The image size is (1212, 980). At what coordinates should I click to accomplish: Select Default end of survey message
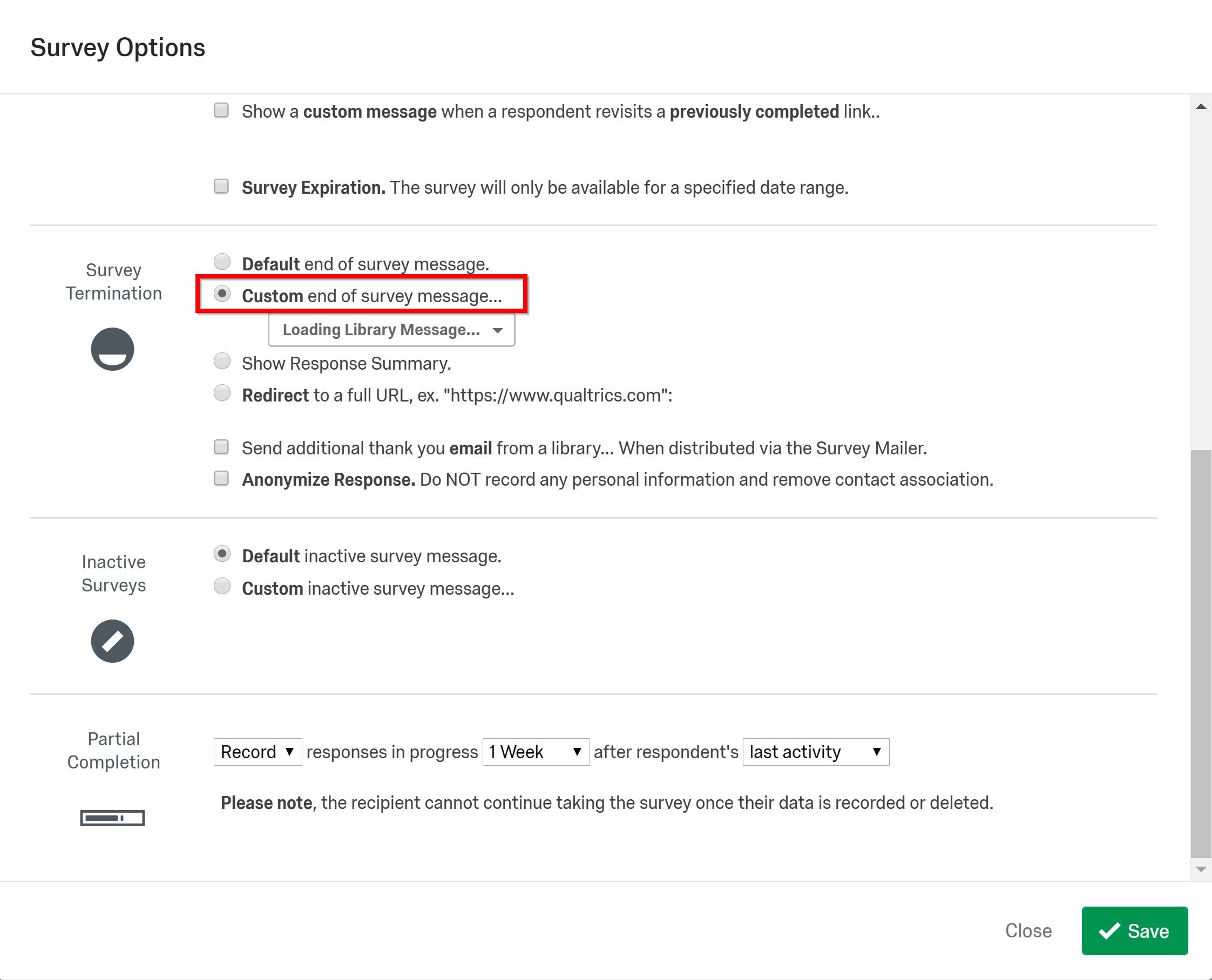(x=222, y=262)
